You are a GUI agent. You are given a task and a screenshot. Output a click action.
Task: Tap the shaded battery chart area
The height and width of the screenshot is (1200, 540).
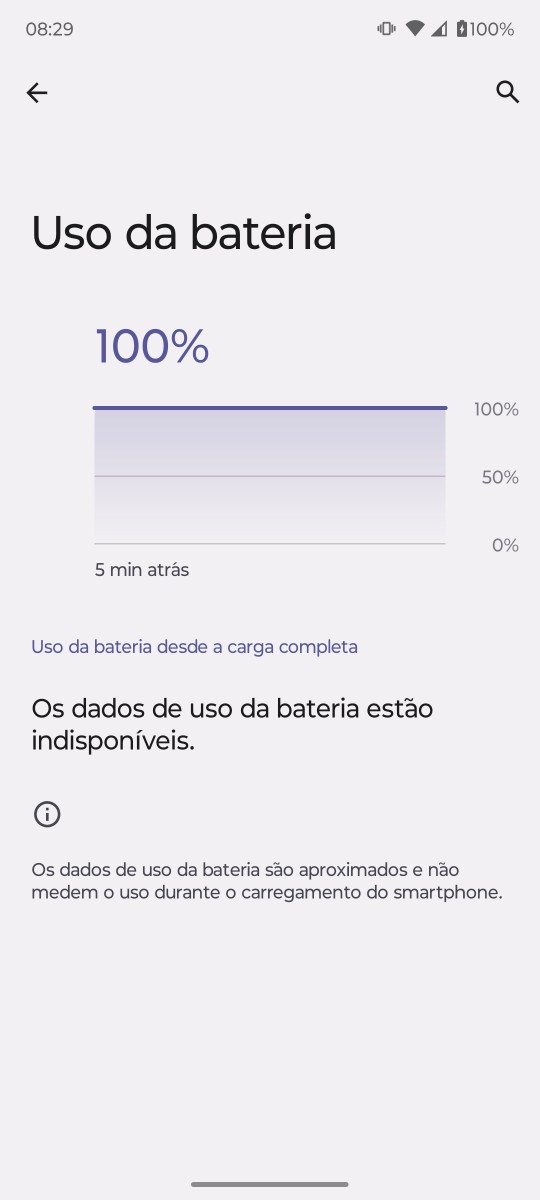coord(270,476)
